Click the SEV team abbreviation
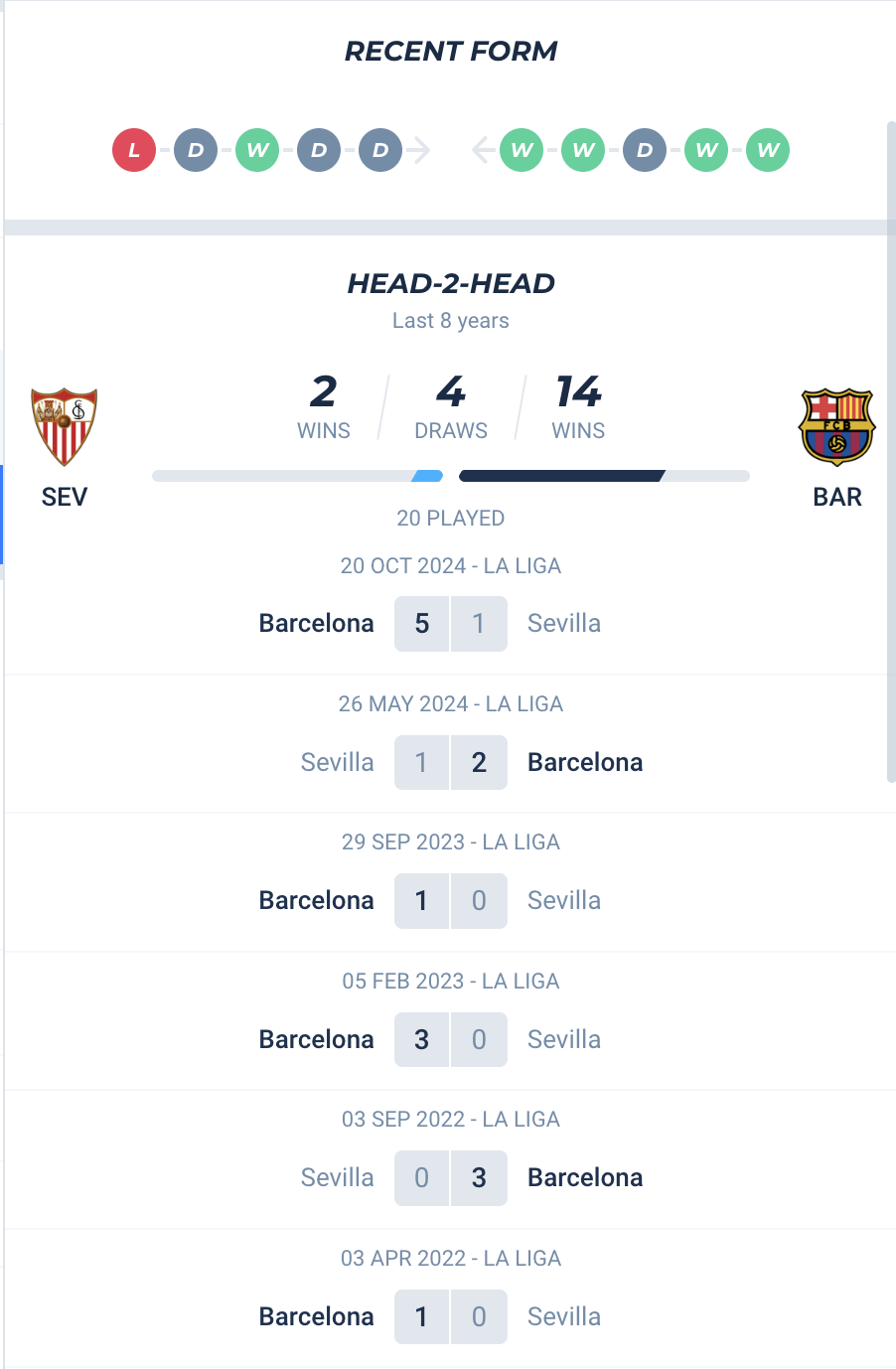The height and width of the screenshot is (1369, 896). click(x=65, y=497)
